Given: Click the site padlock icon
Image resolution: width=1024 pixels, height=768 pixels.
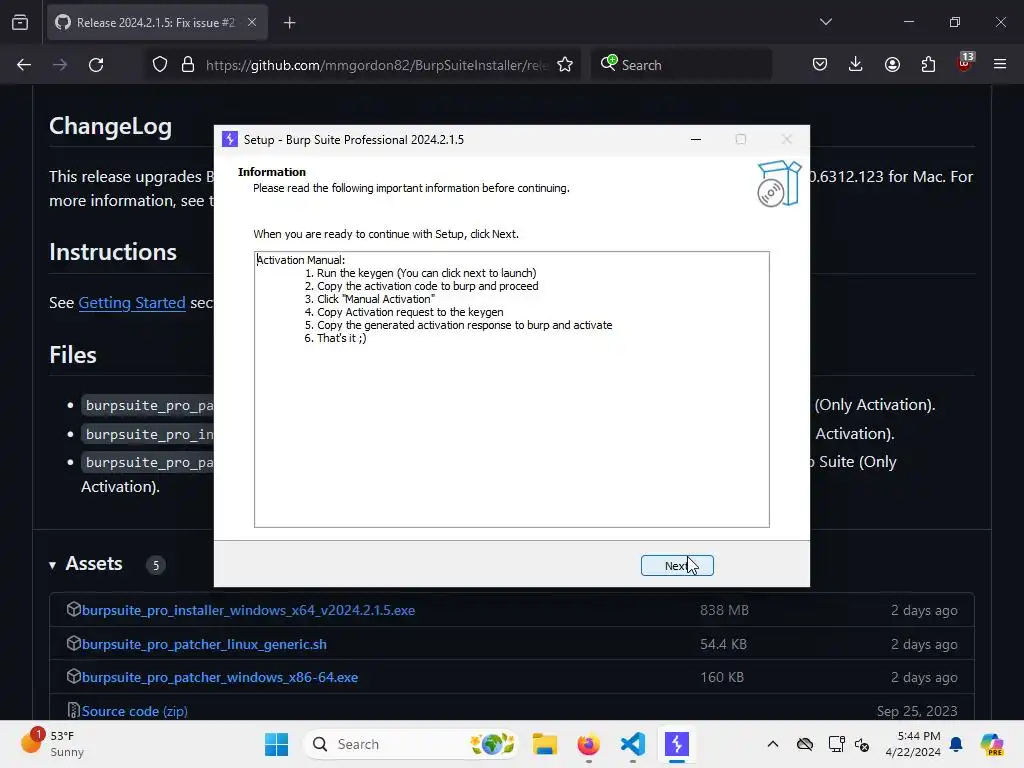Looking at the screenshot, I should tap(188, 65).
